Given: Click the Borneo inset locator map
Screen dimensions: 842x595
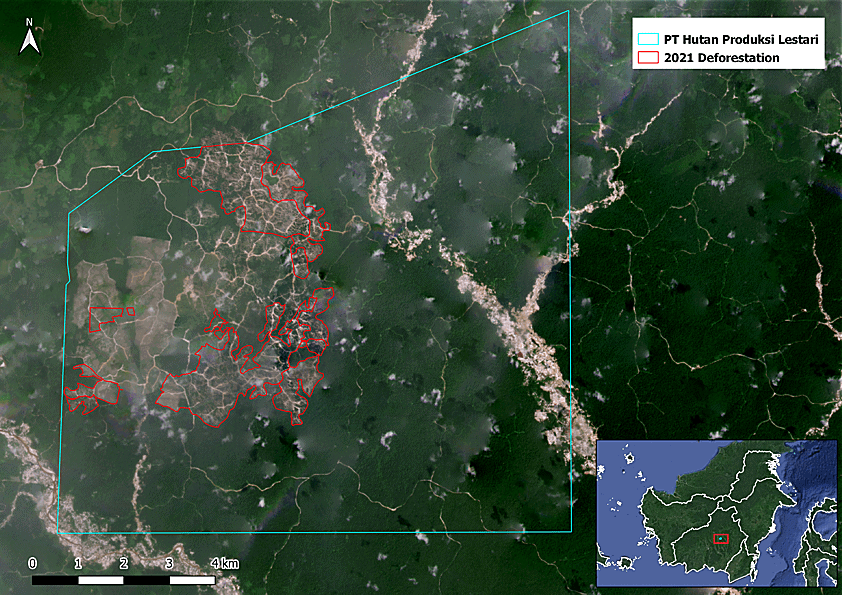Looking at the screenshot, I should click(x=717, y=513).
